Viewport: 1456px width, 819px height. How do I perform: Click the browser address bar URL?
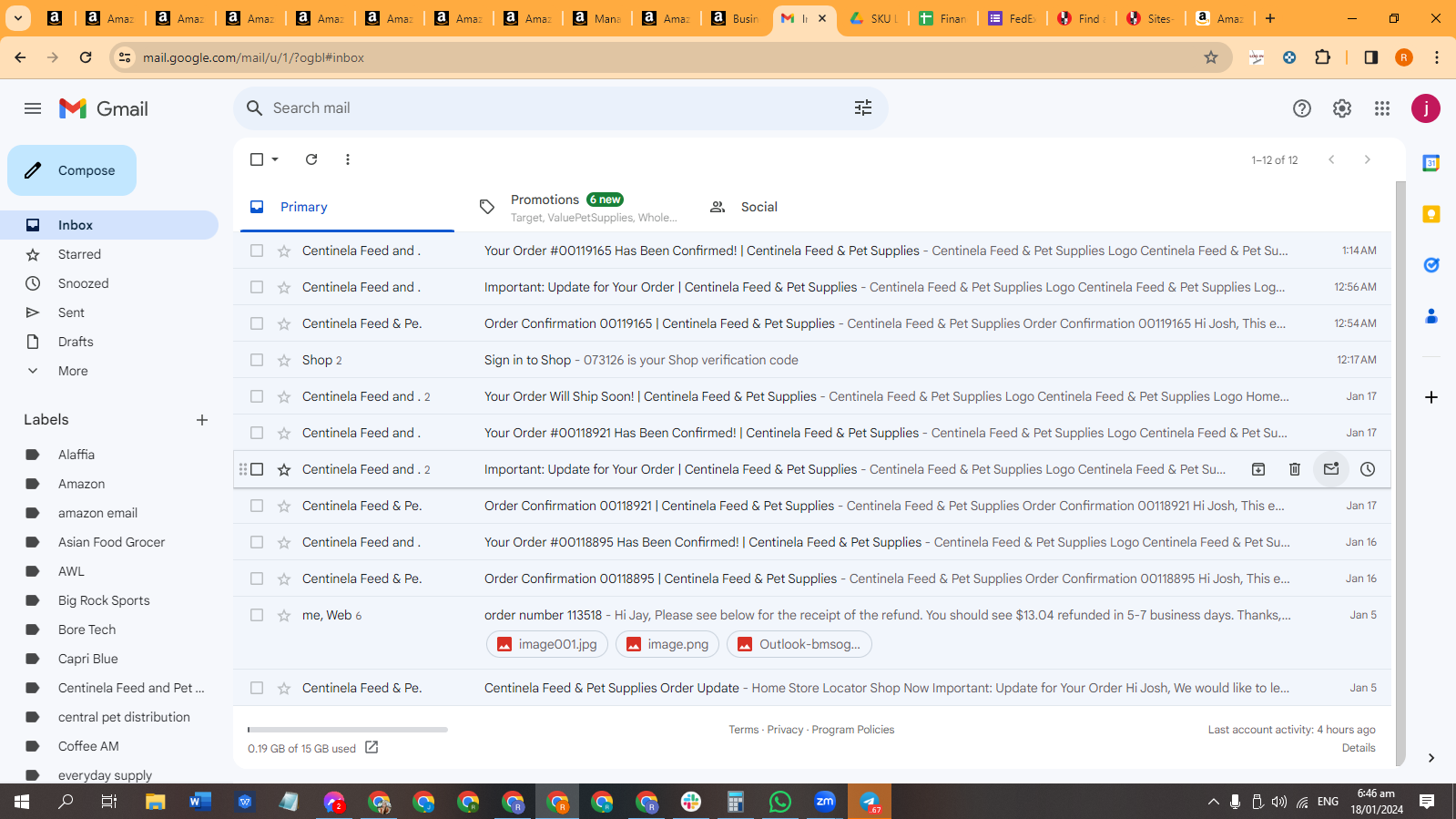(x=253, y=57)
